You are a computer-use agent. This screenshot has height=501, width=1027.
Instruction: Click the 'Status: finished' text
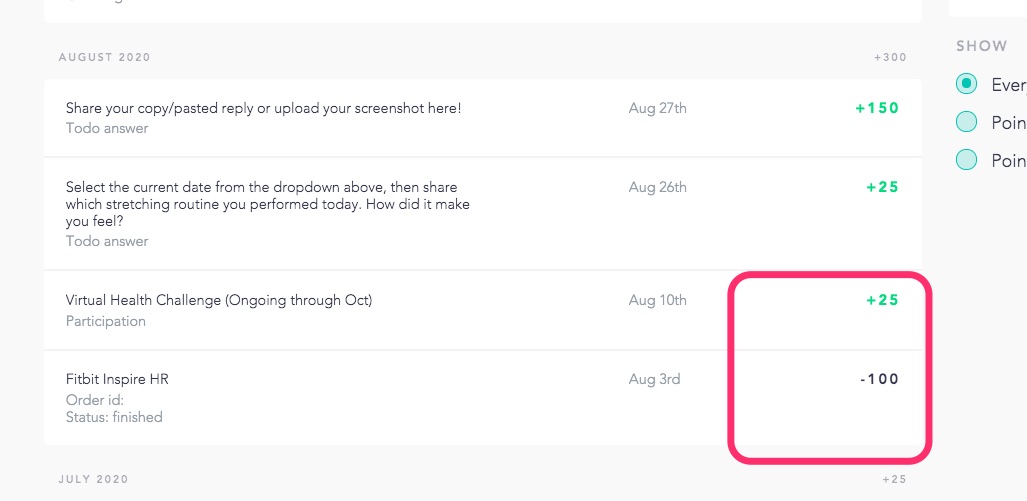[x=114, y=417]
